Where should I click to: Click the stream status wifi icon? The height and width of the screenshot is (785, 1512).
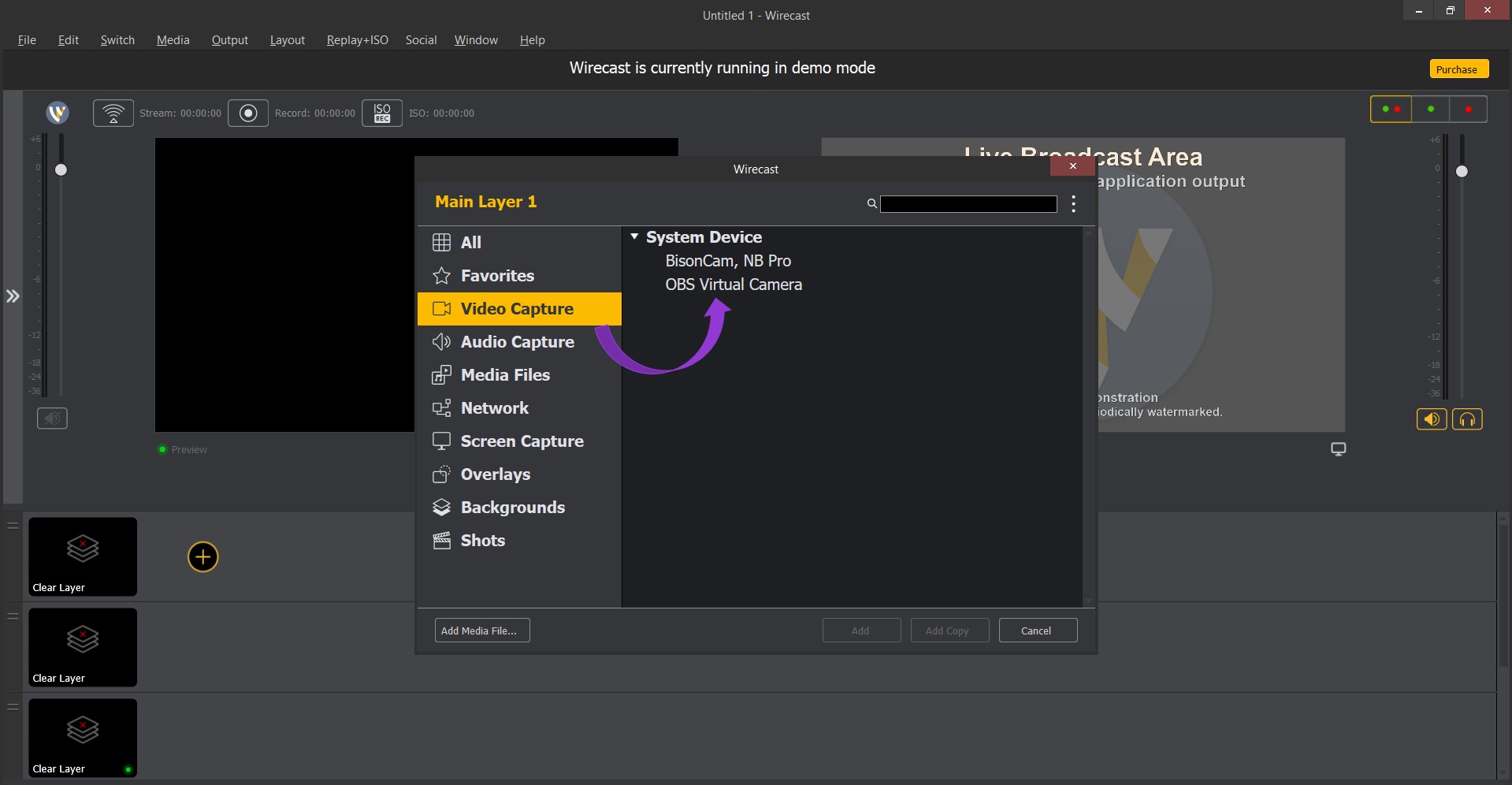coord(113,113)
